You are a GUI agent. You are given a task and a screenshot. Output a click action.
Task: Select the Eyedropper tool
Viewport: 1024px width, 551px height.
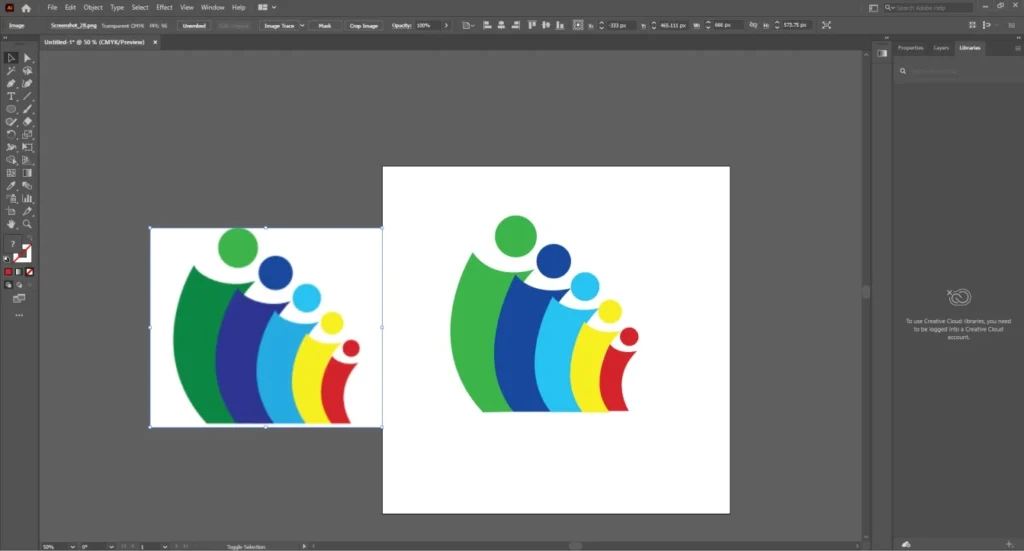[11, 186]
